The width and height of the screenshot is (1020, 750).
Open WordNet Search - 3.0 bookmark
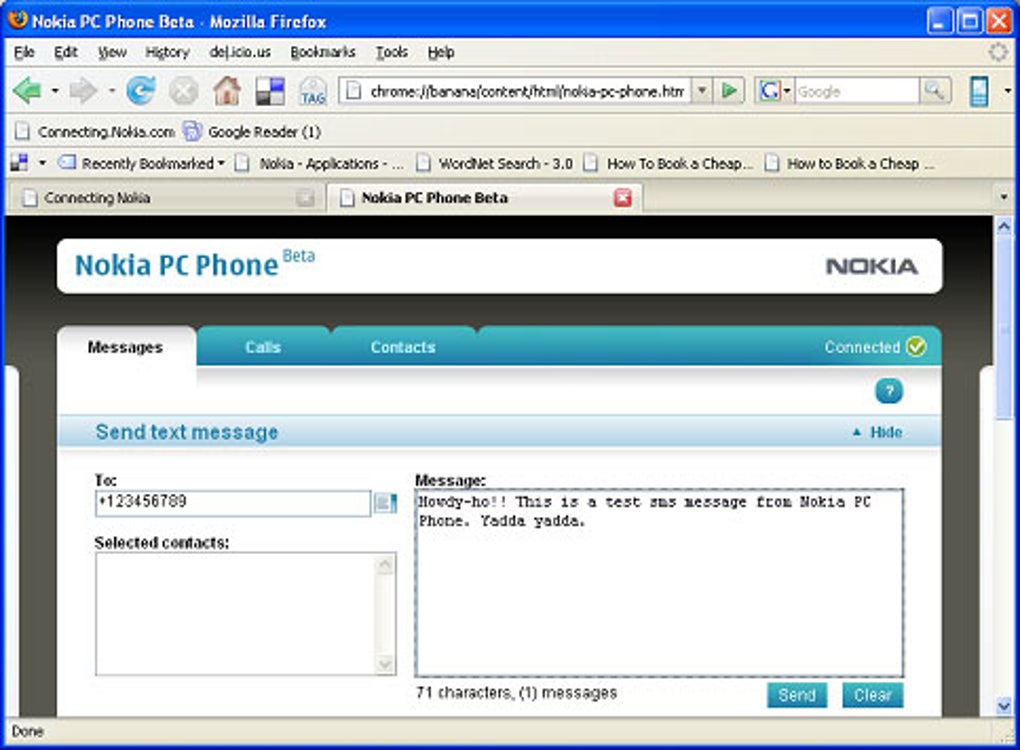pyautogui.click(x=495, y=164)
